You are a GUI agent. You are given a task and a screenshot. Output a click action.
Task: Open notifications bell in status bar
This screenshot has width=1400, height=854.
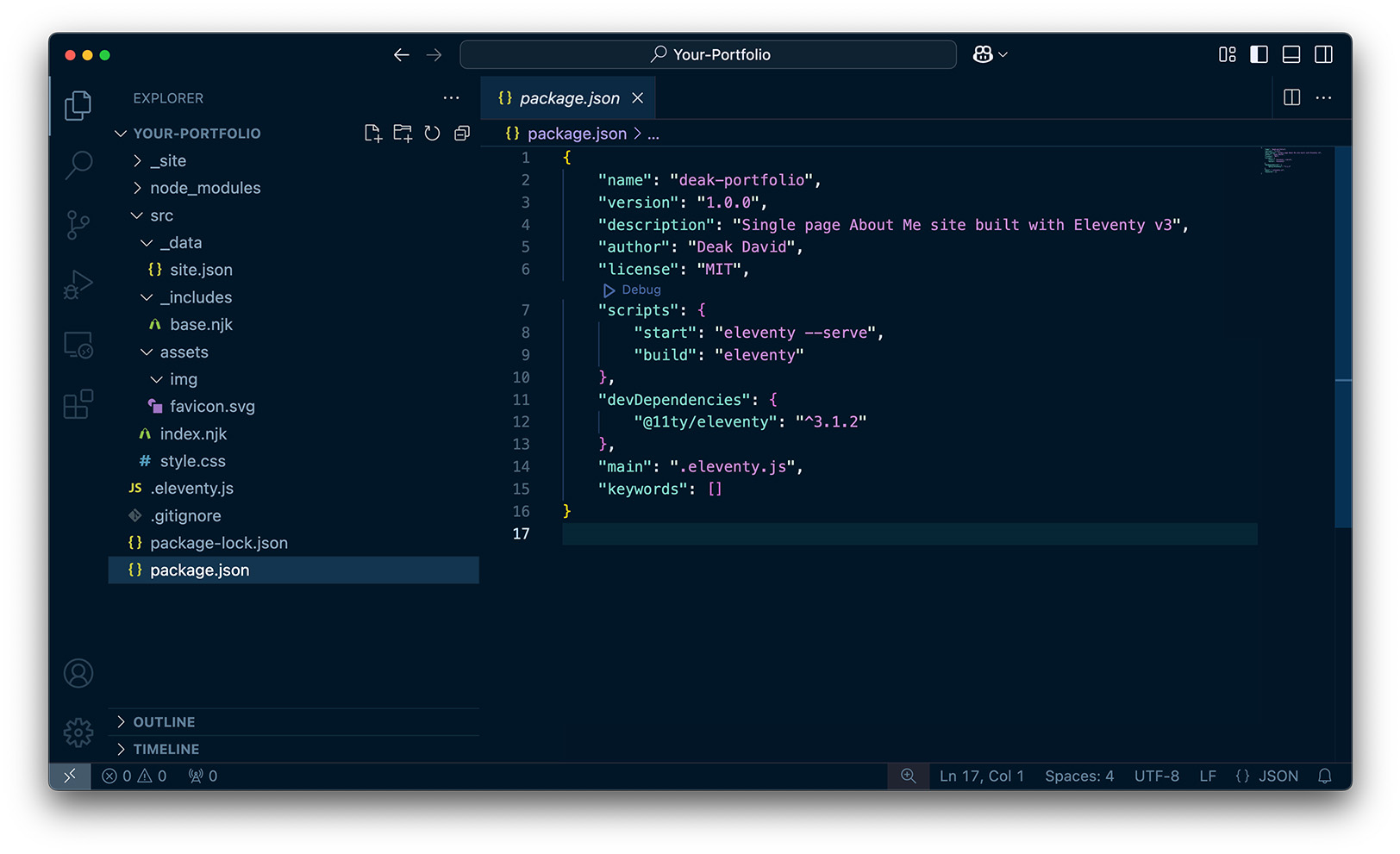(1325, 776)
